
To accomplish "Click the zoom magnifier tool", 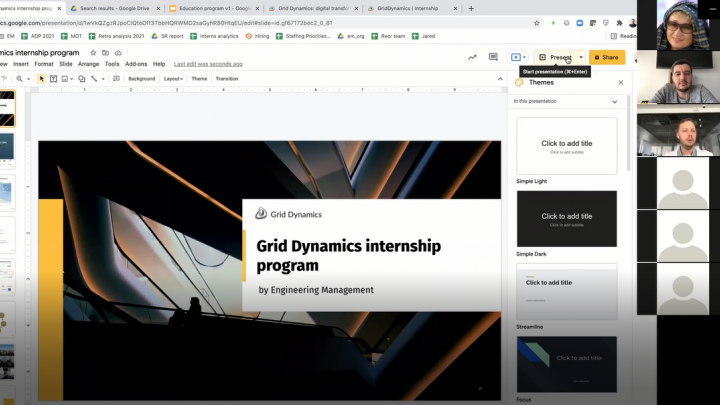I will coord(19,79).
